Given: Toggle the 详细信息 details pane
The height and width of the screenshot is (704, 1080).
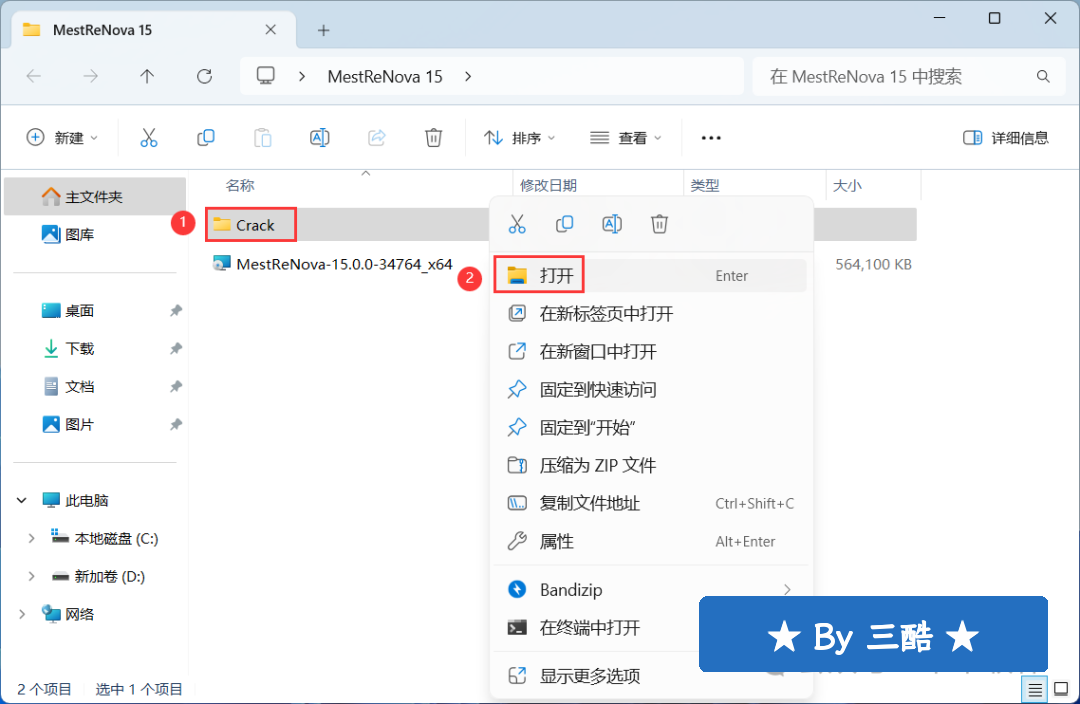Looking at the screenshot, I should [1006, 138].
